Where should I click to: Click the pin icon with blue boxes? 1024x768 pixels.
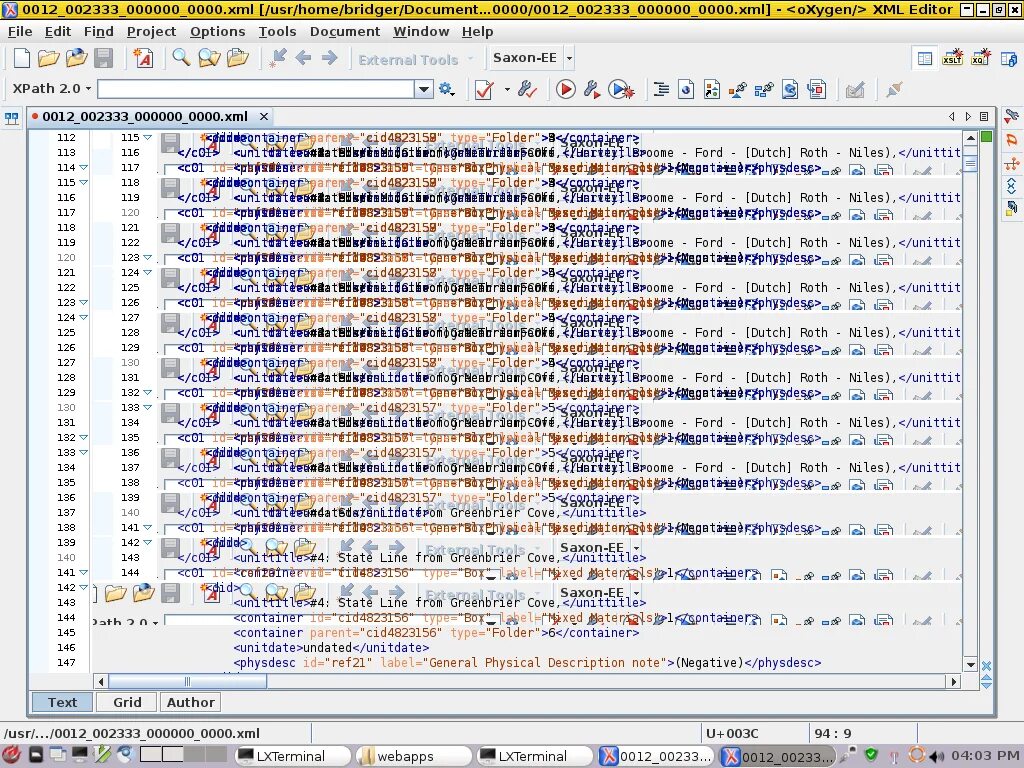point(764,89)
